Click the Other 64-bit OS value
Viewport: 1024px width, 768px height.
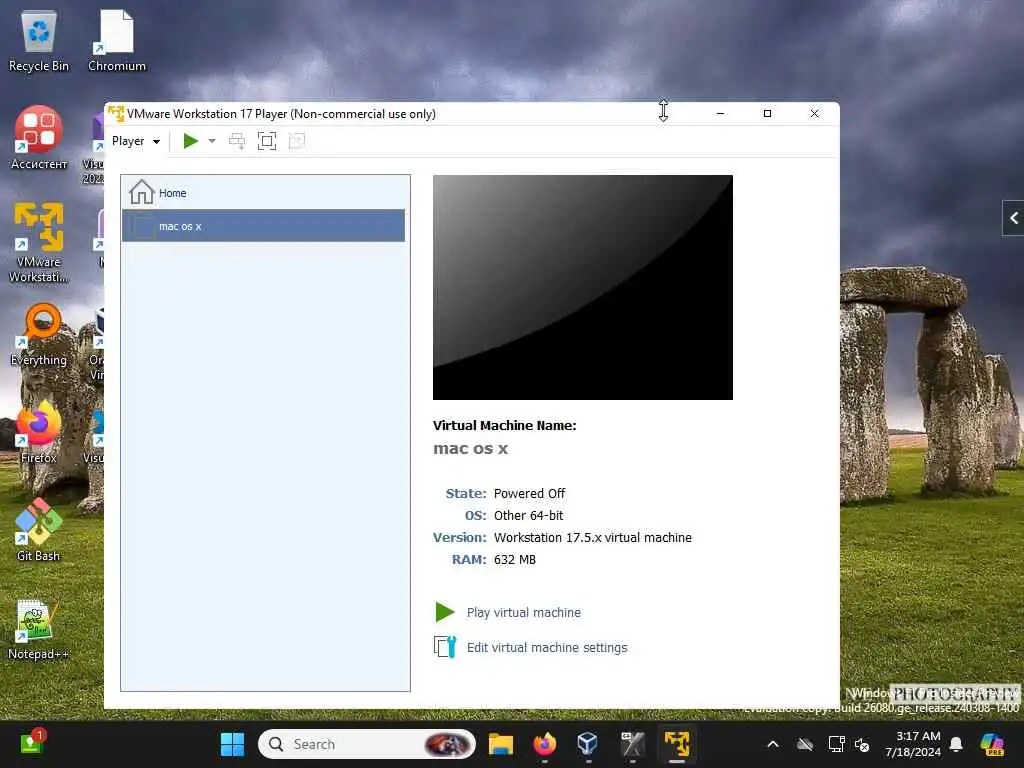(528, 516)
